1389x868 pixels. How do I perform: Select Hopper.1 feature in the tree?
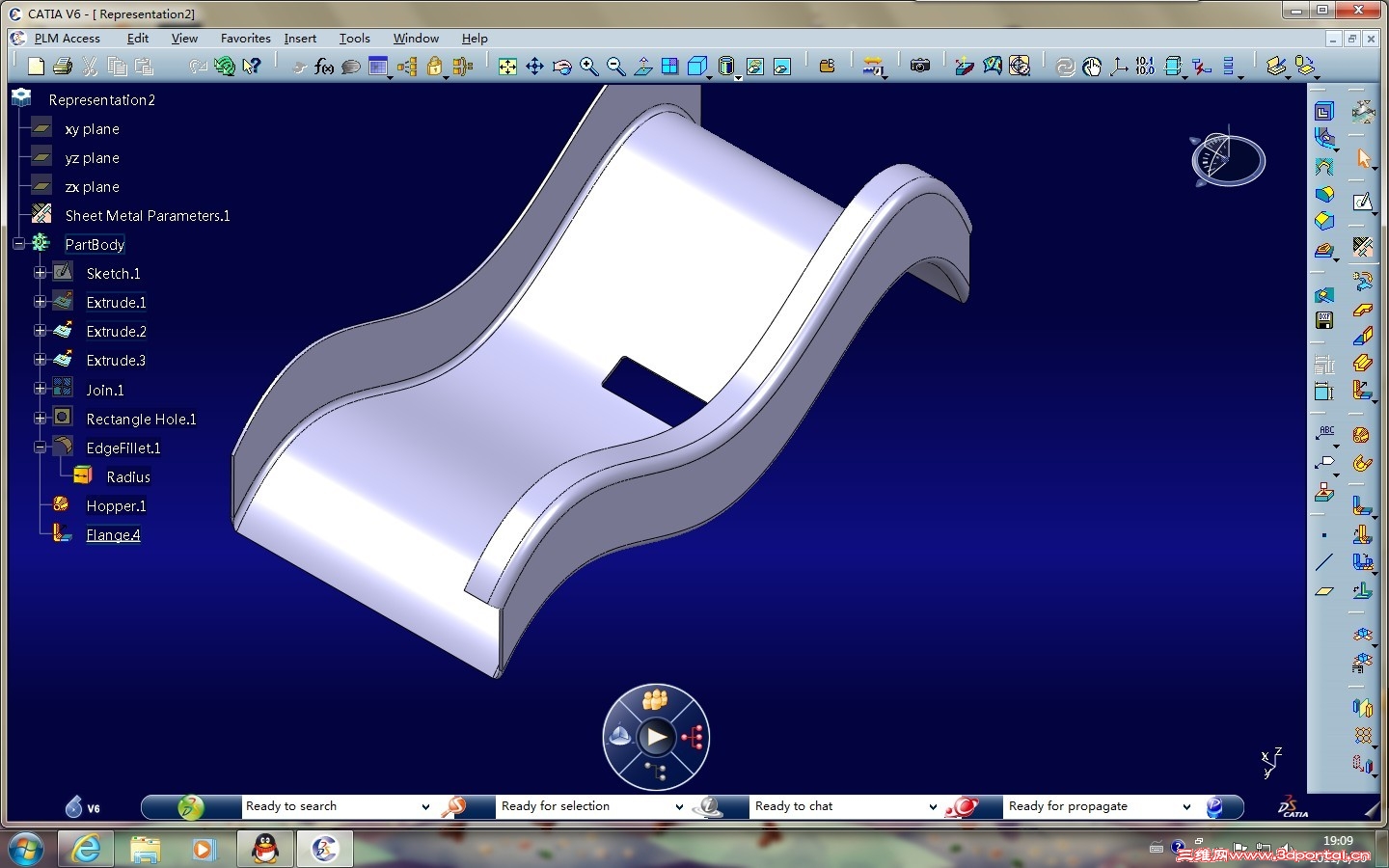point(116,505)
